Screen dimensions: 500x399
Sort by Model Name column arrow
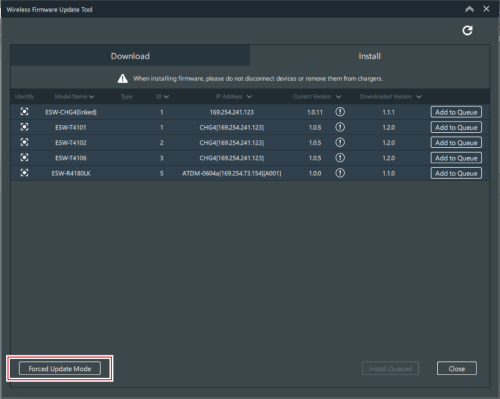(91, 97)
